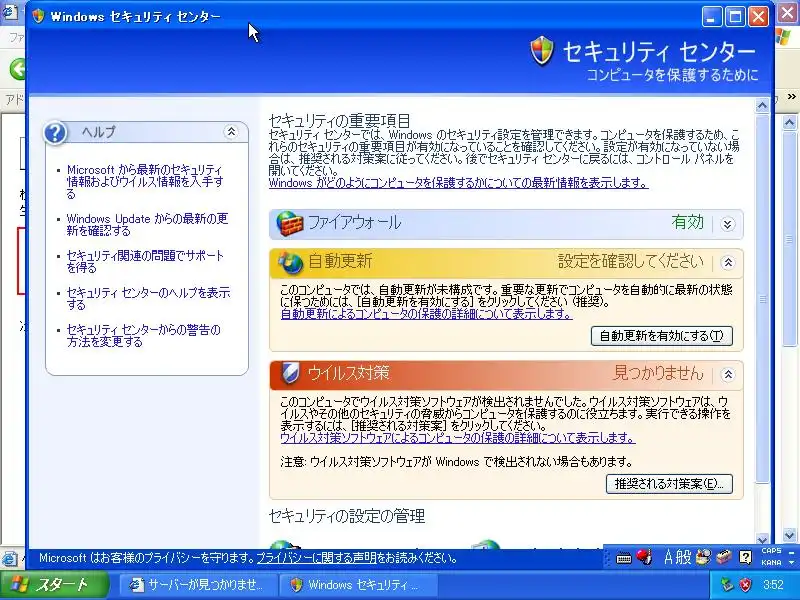This screenshot has height=600, width=800.
Task: Open the privacy statement link
Action: click(316, 558)
